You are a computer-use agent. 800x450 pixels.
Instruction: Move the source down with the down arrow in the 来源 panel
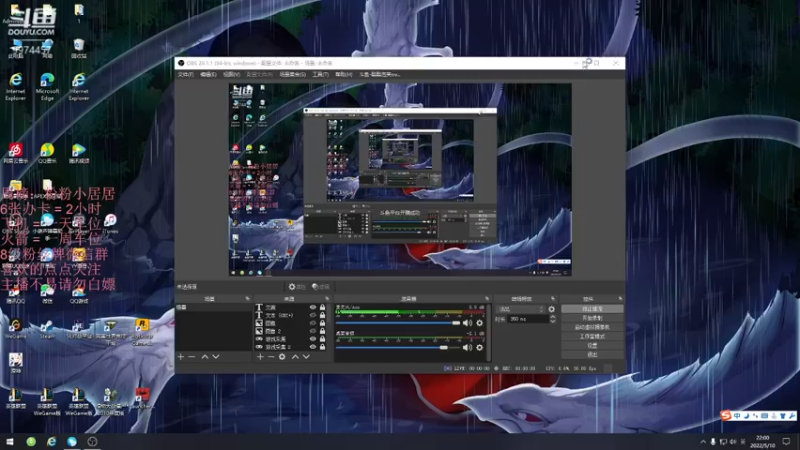(306, 357)
